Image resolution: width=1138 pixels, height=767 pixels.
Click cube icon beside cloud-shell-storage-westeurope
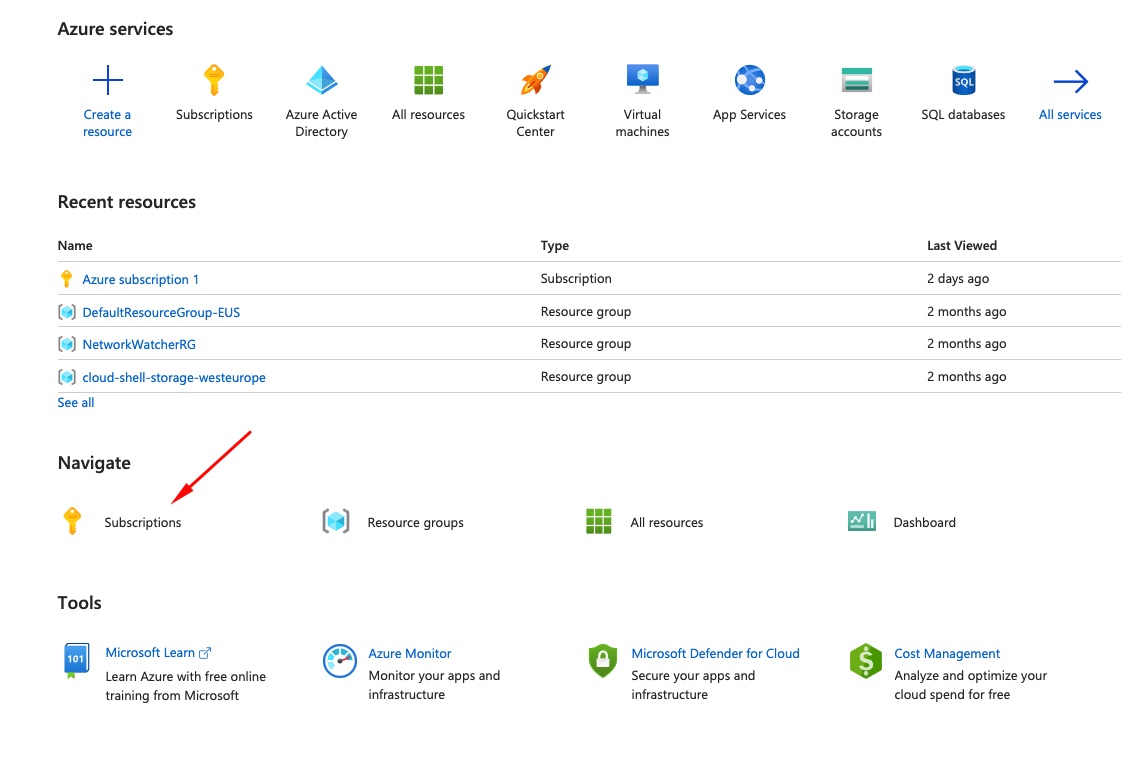coord(67,377)
